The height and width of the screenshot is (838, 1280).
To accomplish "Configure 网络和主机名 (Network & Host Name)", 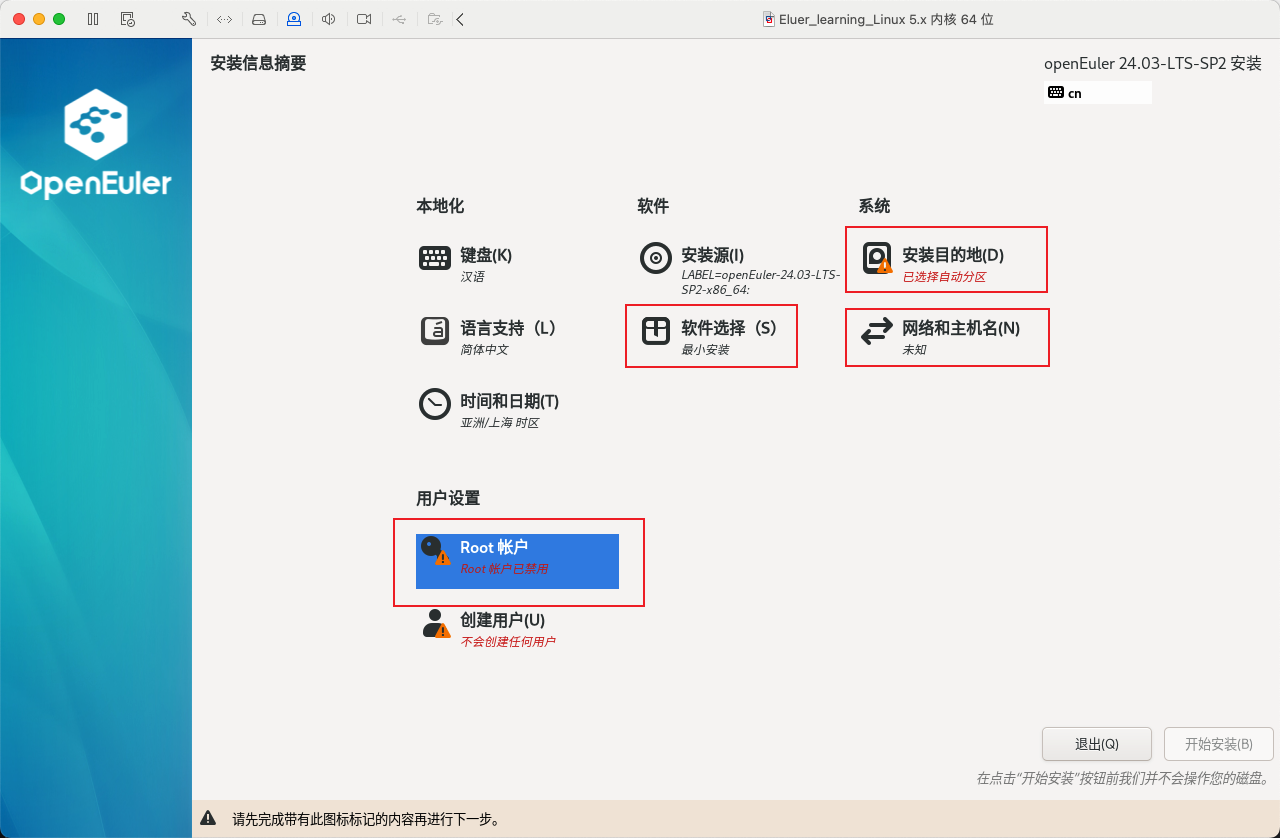I will (x=945, y=336).
